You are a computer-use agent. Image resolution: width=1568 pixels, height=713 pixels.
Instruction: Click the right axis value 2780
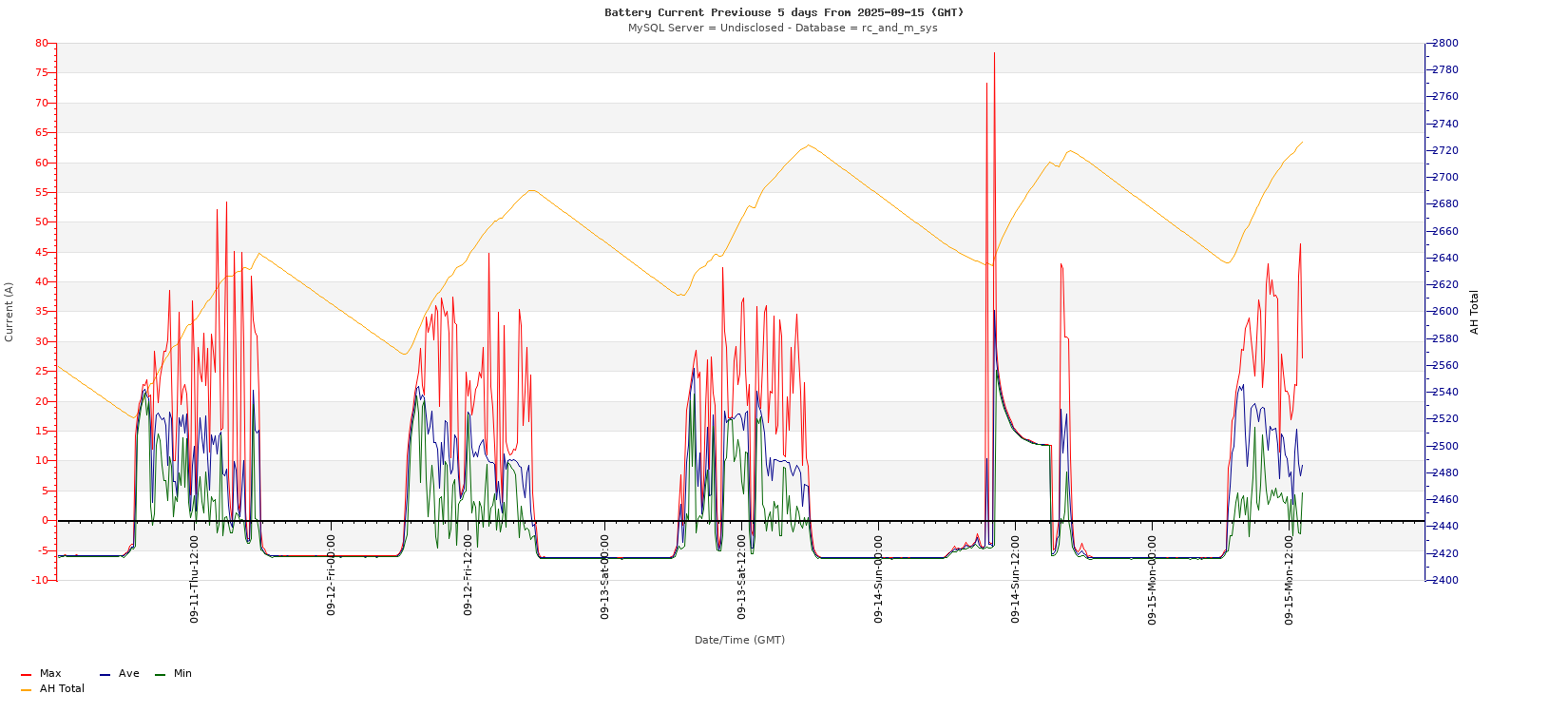pyautogui.click(x=1445, y=70)
